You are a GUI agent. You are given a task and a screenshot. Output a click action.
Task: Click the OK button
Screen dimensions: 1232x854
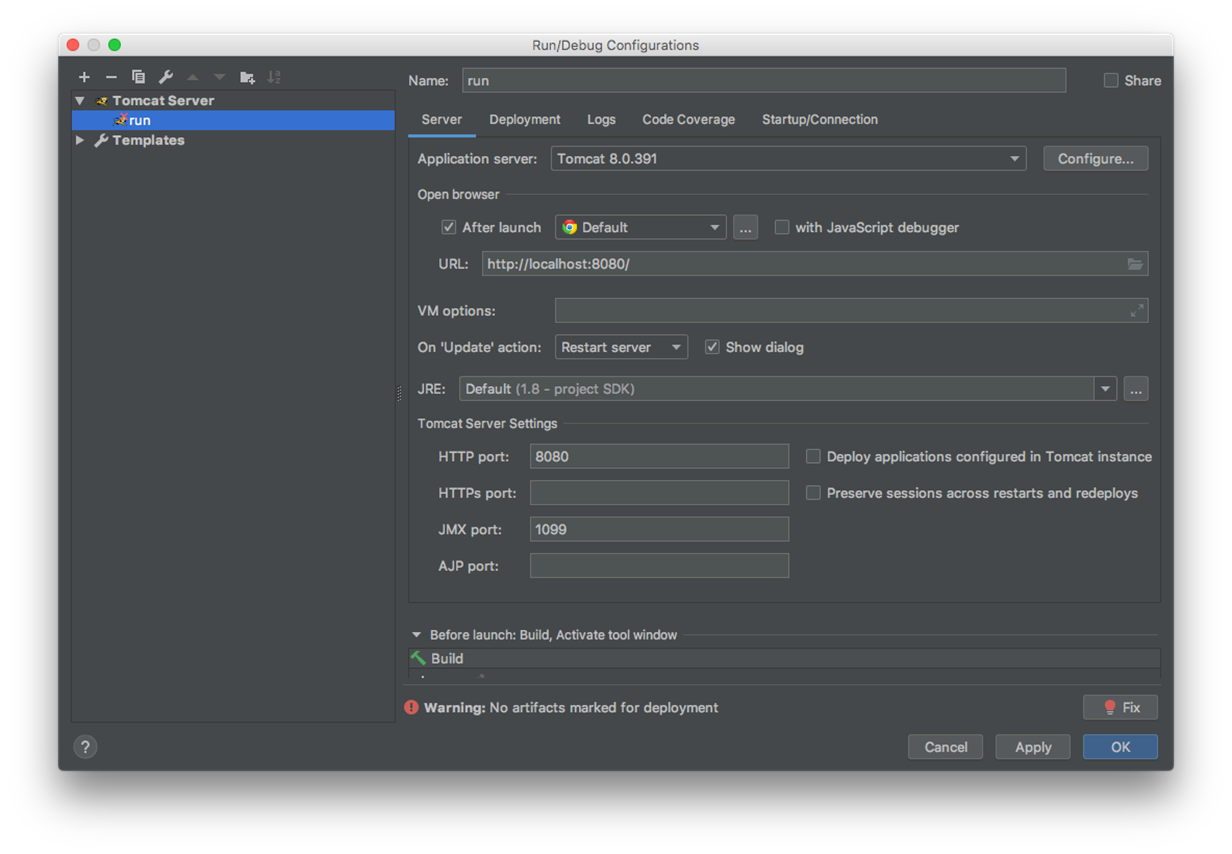click(x=1120, y=747)
